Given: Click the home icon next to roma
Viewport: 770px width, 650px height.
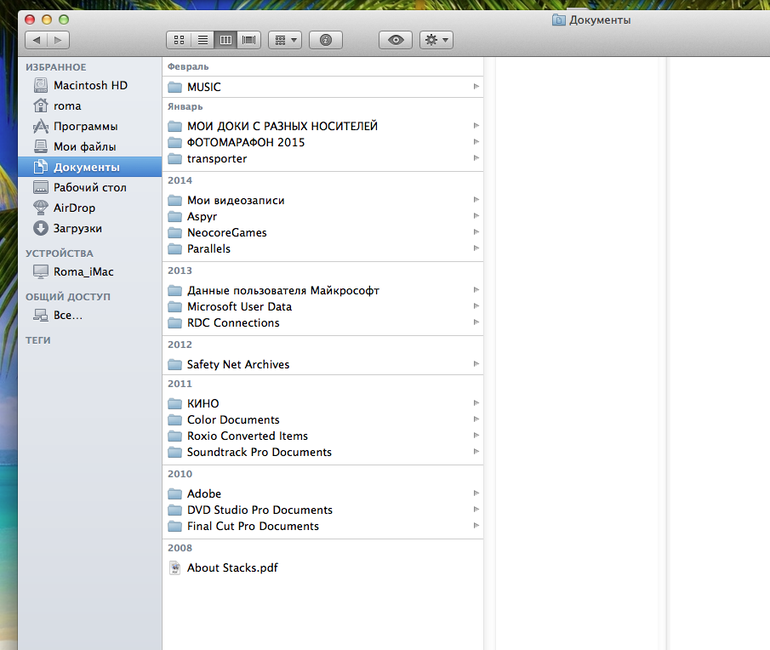Looking at the screenshot, I should [x=40, y=106].
